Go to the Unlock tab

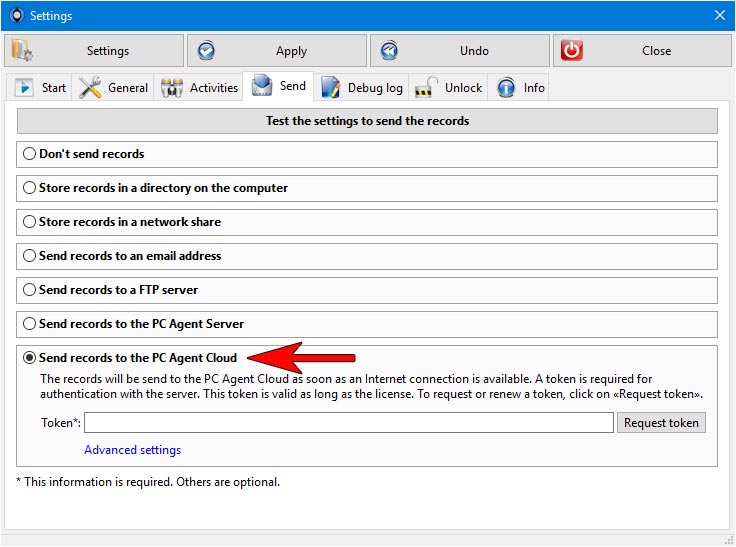point(448,87)
